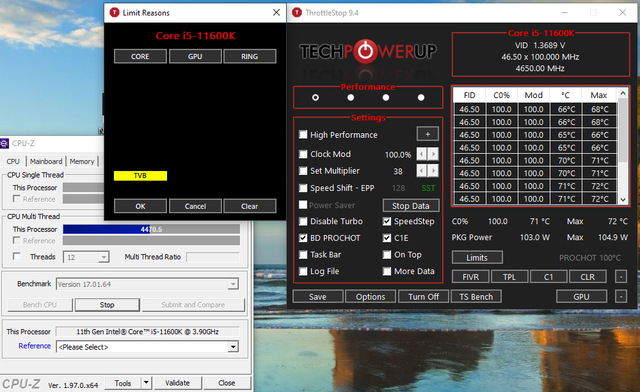640x392 pixels.
Task: Decrease Clock Mod with left arrow
Action: click(422, 154)
